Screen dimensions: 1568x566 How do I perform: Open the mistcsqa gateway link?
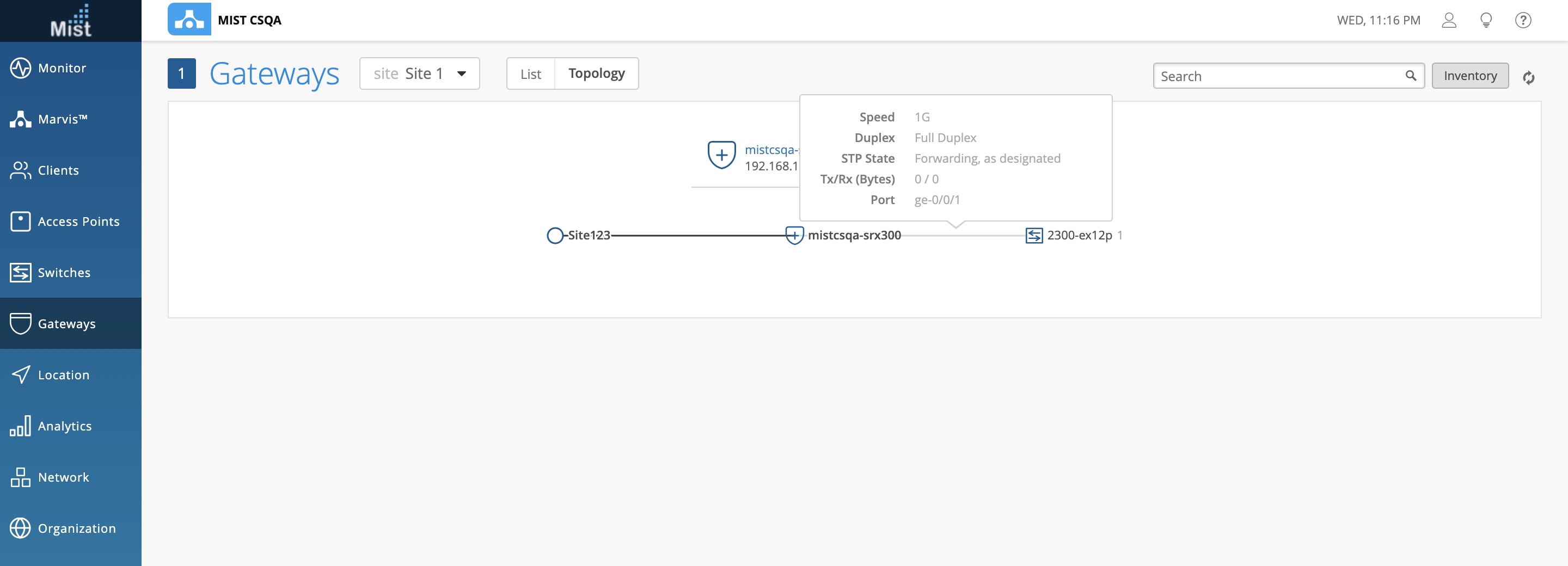click(x=770, y=150)
